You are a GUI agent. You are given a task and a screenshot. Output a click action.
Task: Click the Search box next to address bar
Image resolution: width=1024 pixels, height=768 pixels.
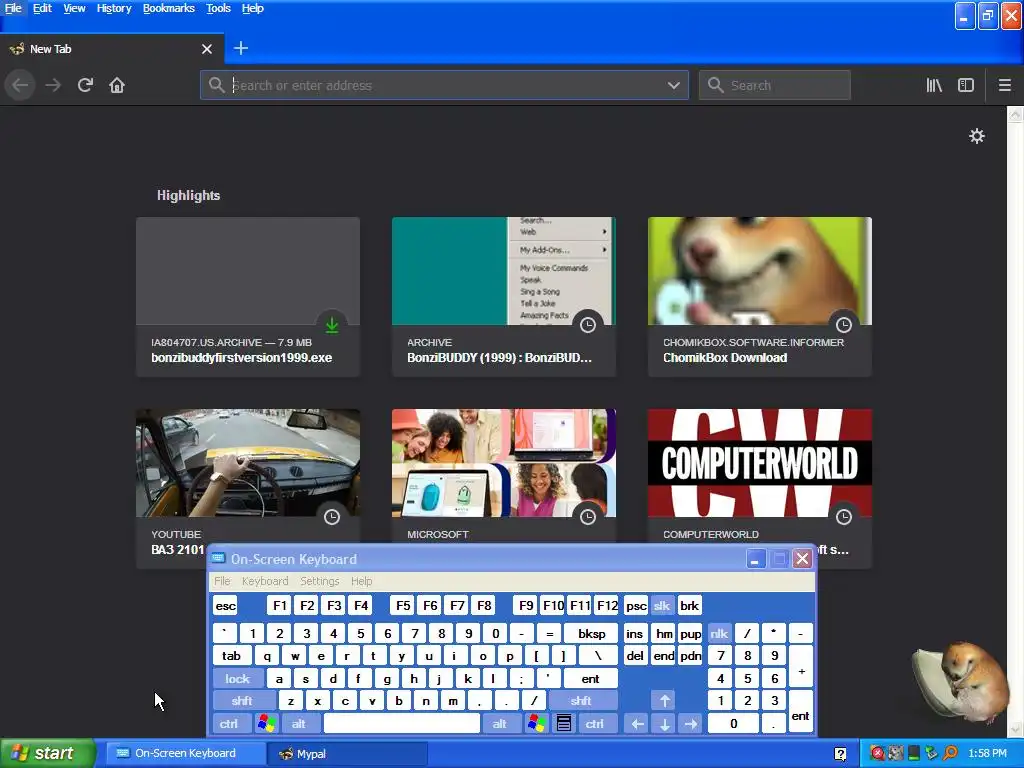point(775,85)
